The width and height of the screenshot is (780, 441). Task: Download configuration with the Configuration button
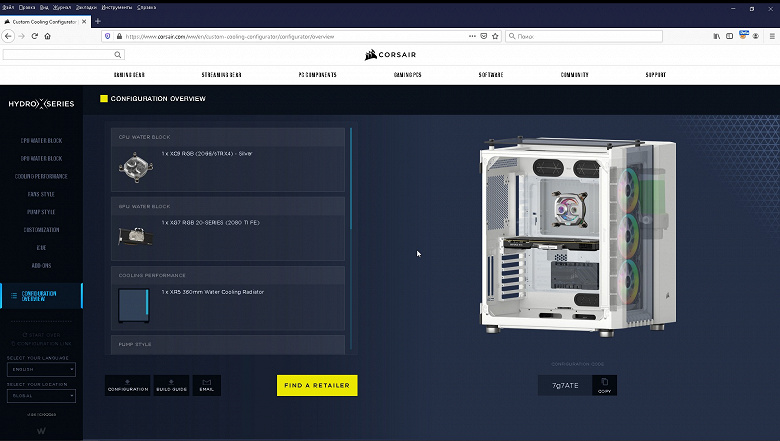point(127,385)
